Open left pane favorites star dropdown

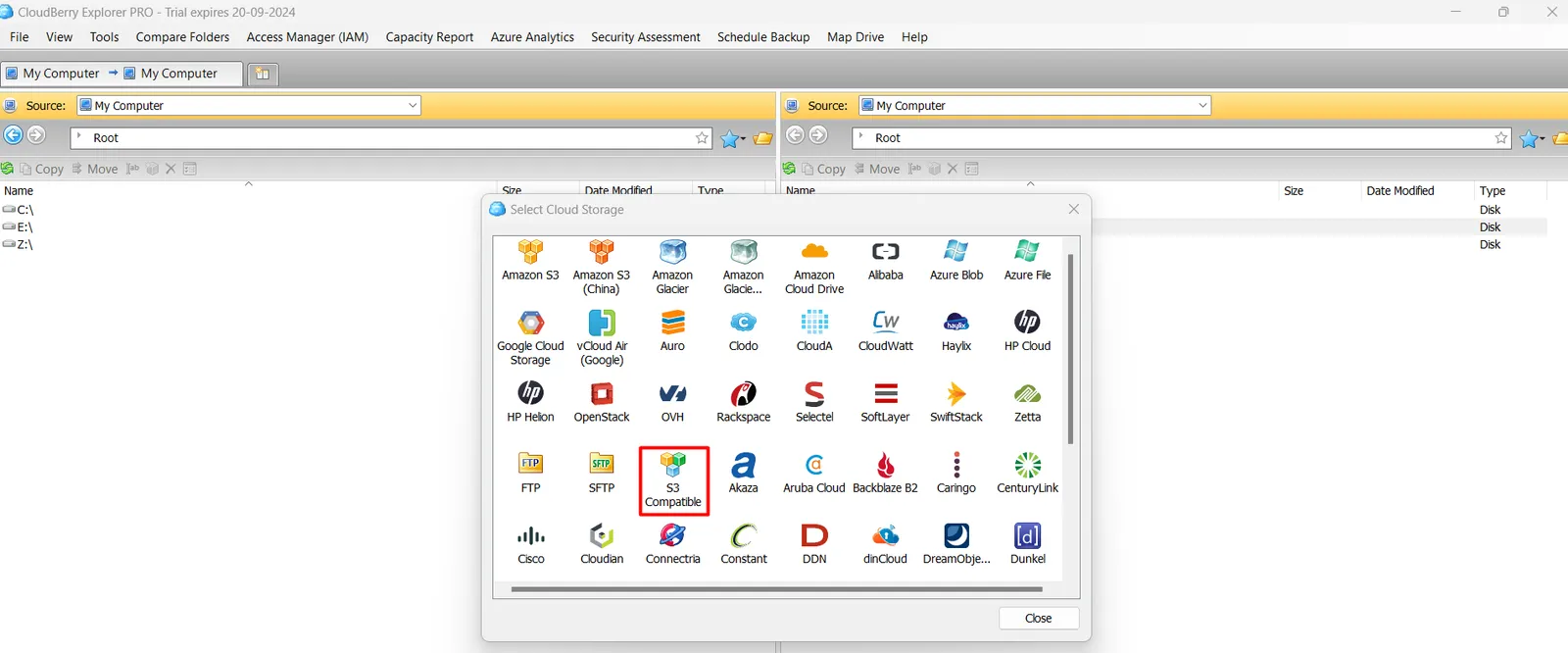[733, 139]
